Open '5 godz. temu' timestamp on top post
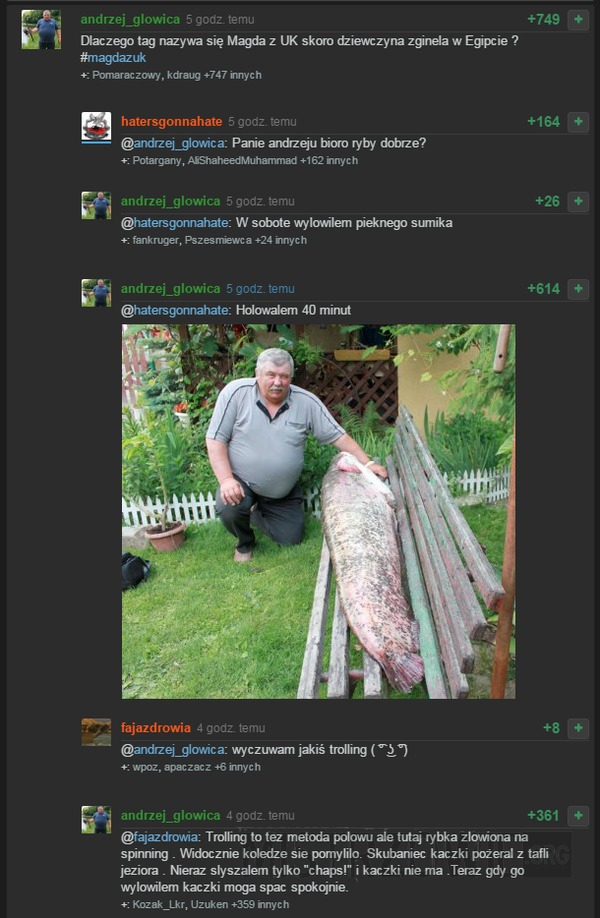Image resolution: width=600 pixels, height=918 pixels. (220, 19)
